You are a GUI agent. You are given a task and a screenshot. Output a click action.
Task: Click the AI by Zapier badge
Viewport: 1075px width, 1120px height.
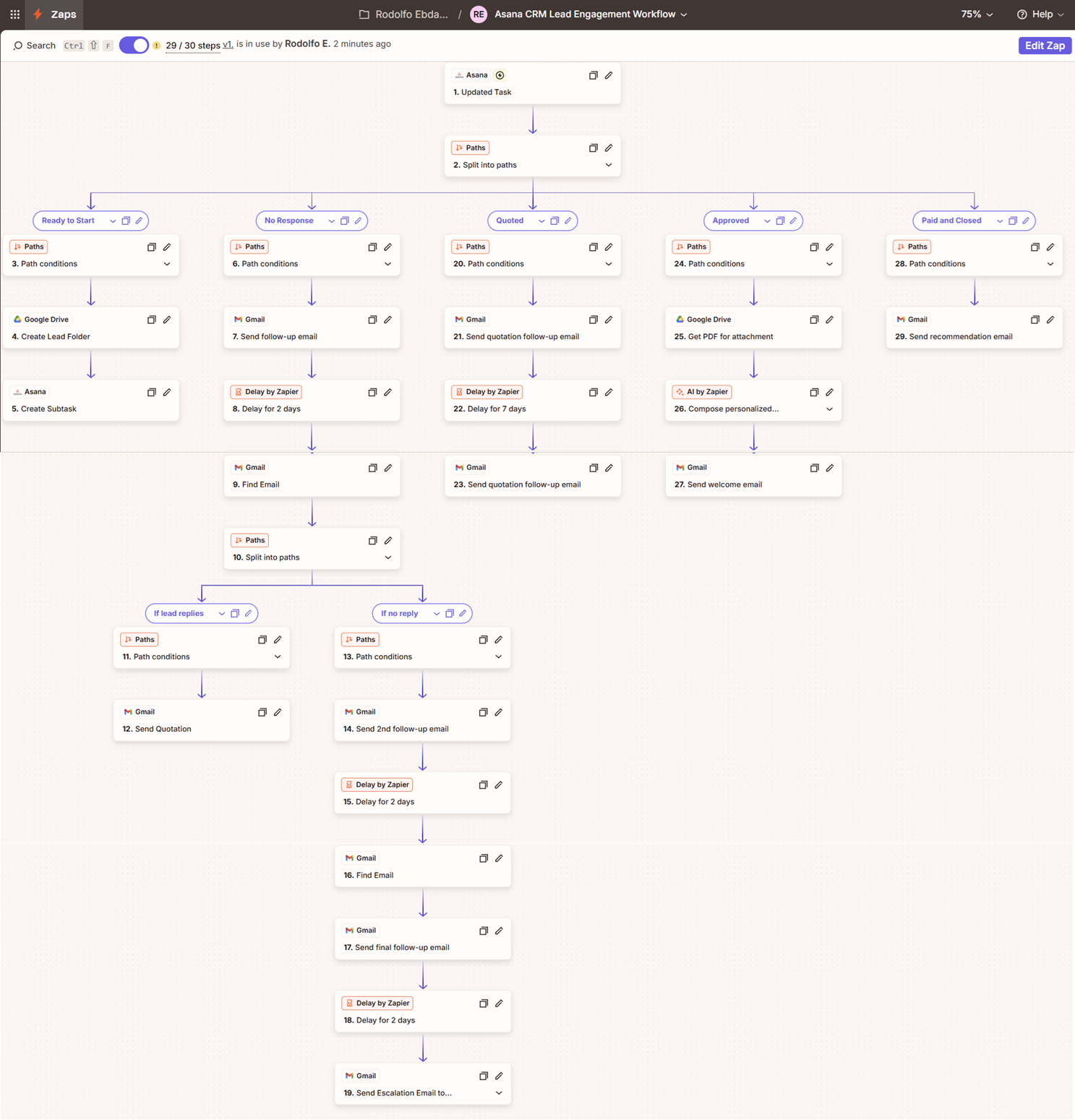[x=701, y=392]
